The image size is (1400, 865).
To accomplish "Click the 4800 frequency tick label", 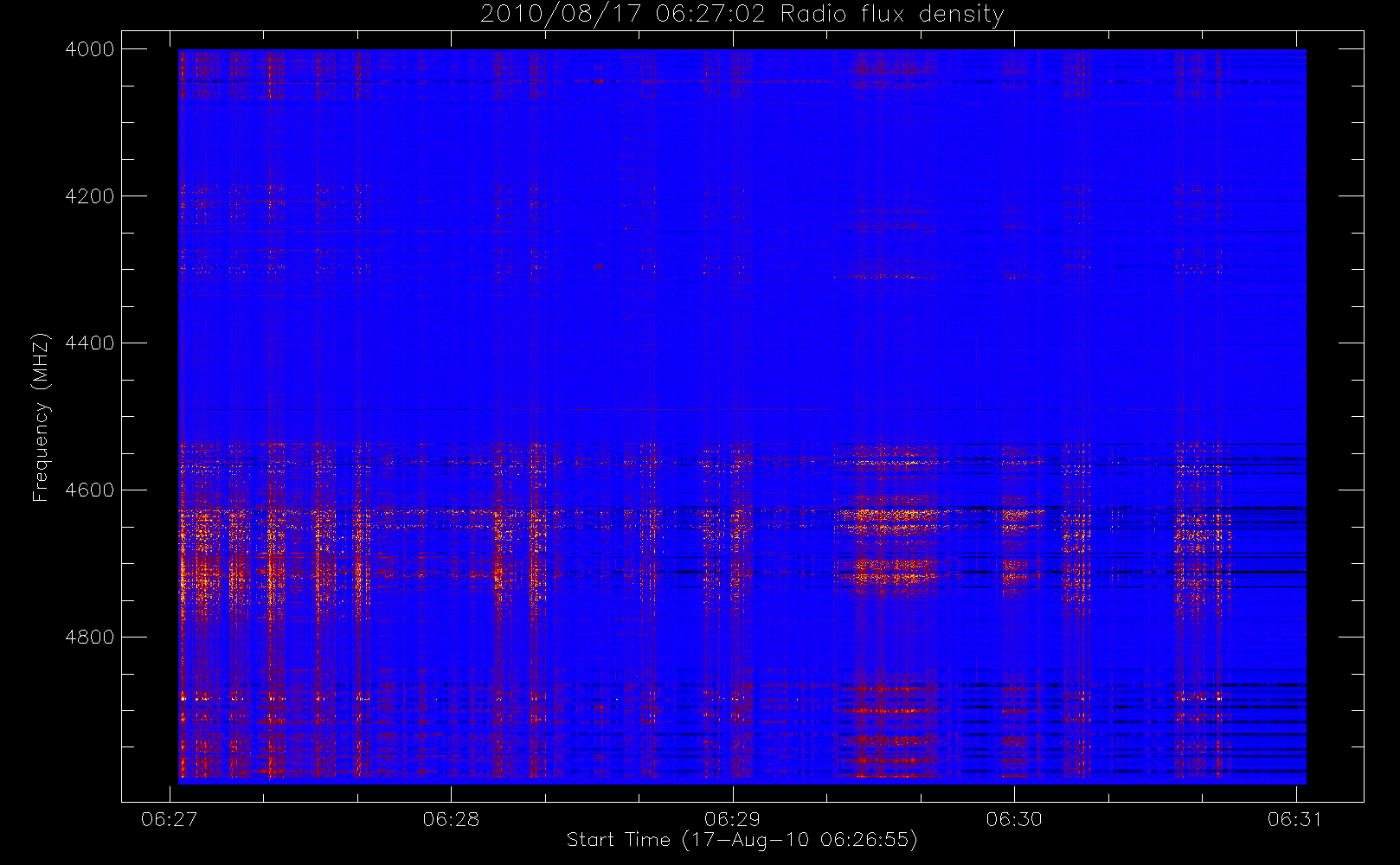I will [90, 638].
